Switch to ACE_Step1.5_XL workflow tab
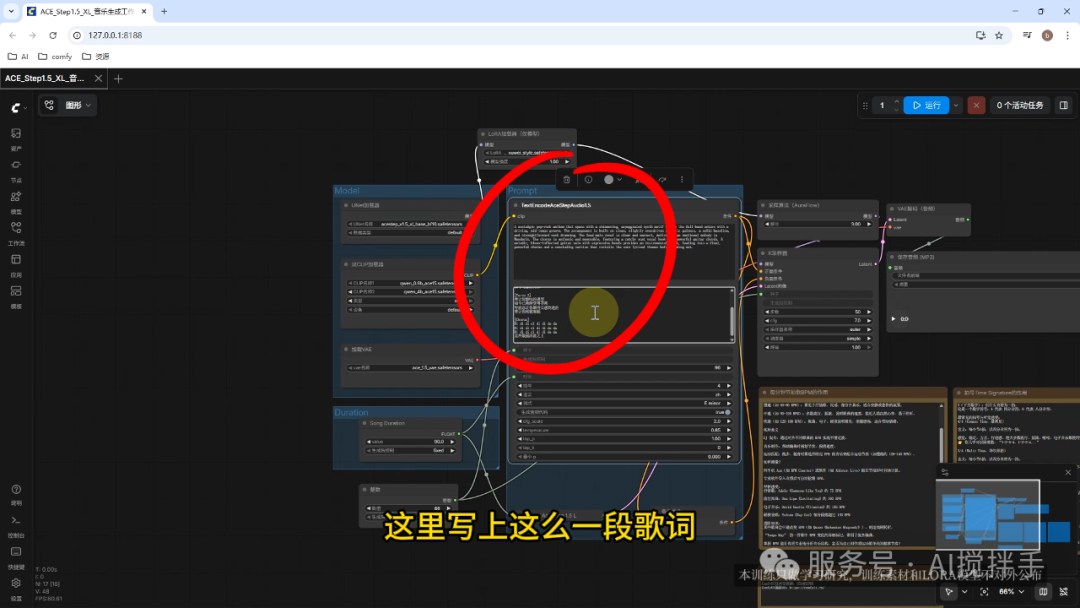 [x=45, y=78]
